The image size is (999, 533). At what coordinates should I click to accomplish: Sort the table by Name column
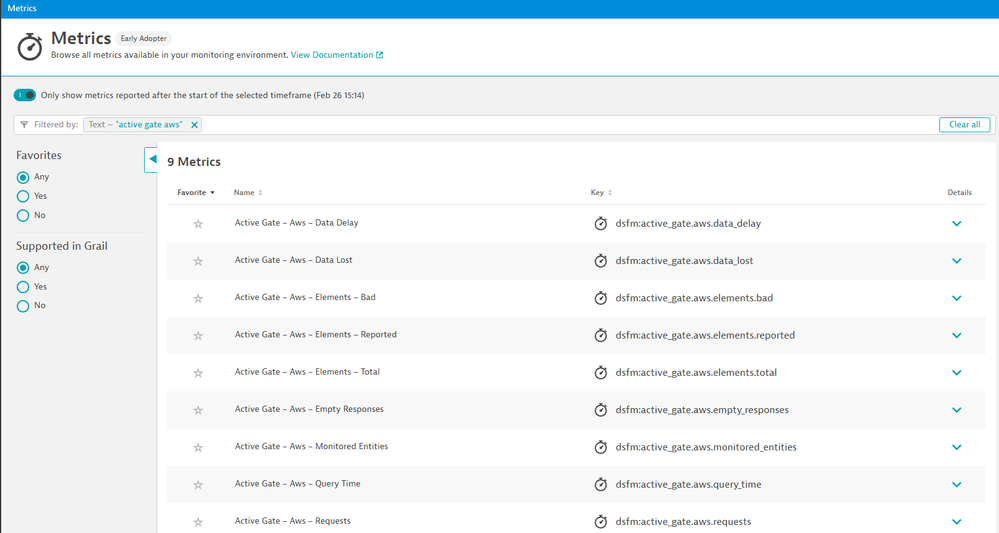[247, 193]
